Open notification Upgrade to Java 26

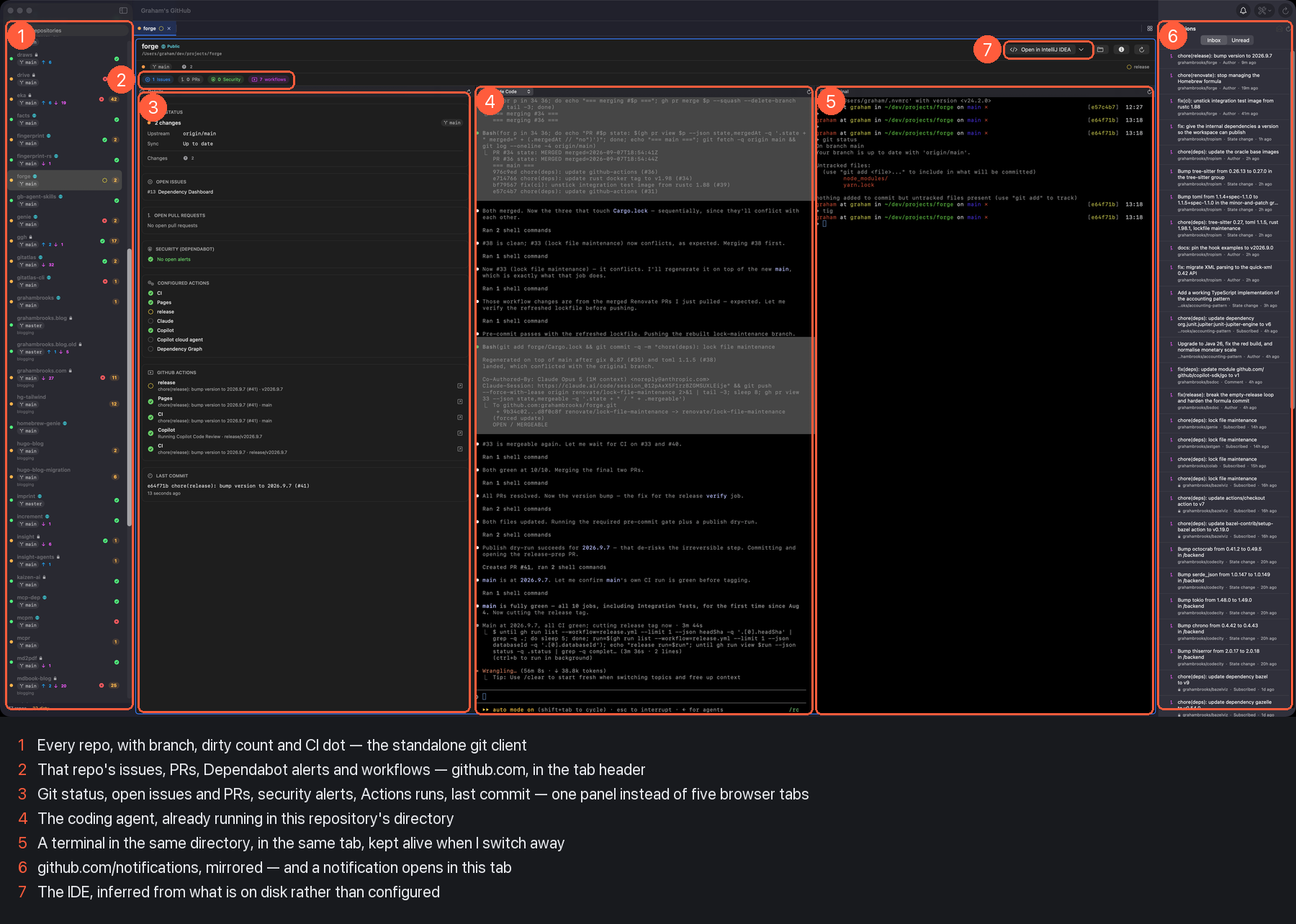(x=1226, y=350)
